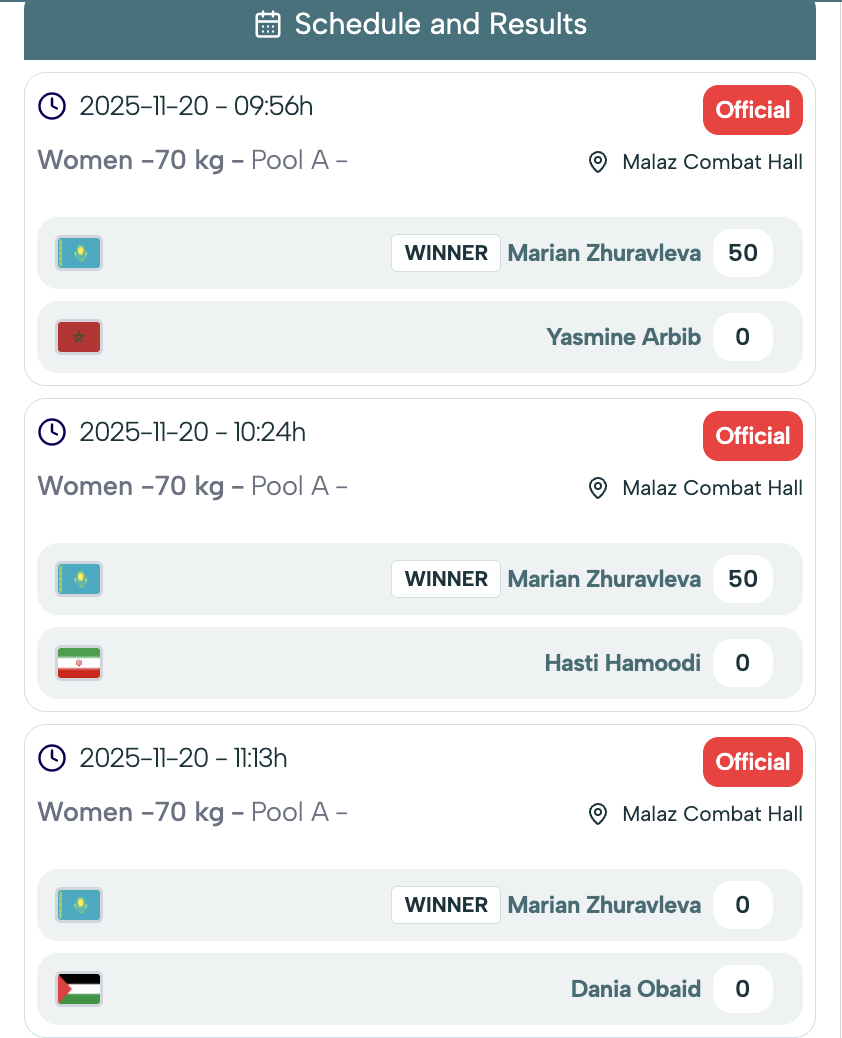Viewport: 842px width, 1038px height.
Task: Click the clock icon for the 09:56h match
Action: (51, 106)
